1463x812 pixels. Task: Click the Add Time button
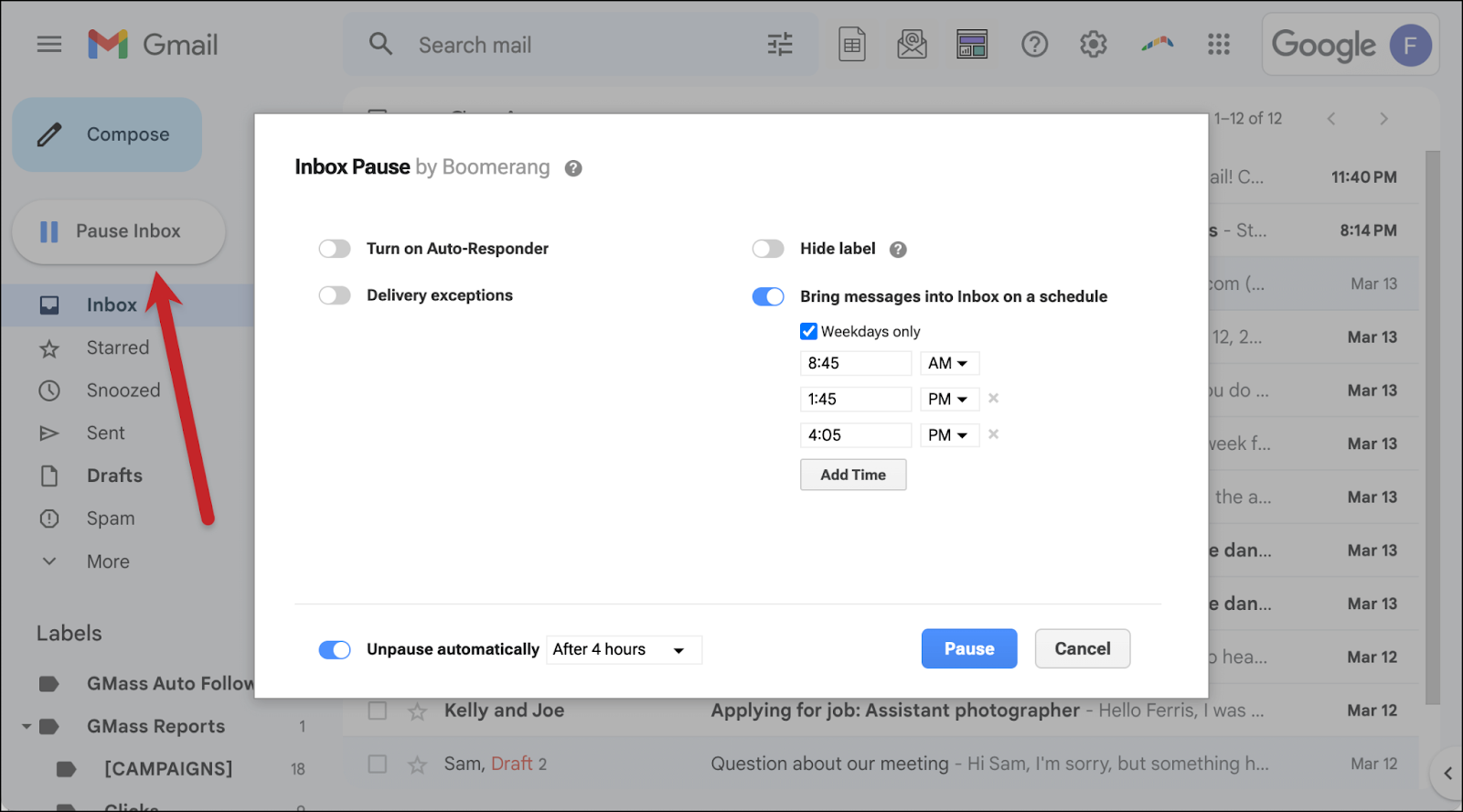point(853,475)
